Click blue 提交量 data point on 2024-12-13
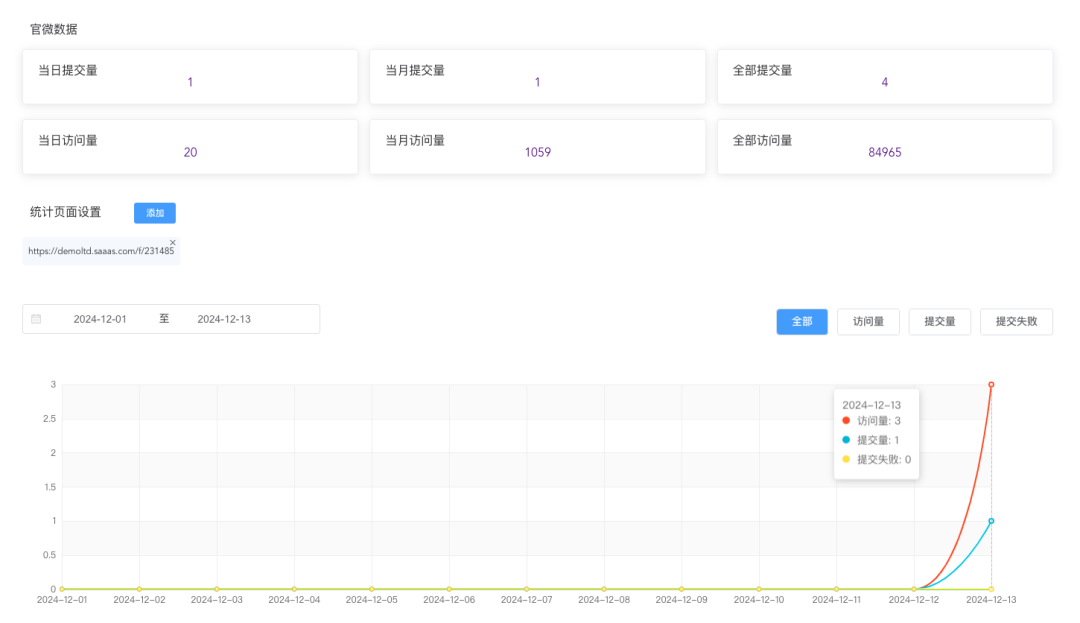Screen dimensions: 1080x623 tap(991, 521)
